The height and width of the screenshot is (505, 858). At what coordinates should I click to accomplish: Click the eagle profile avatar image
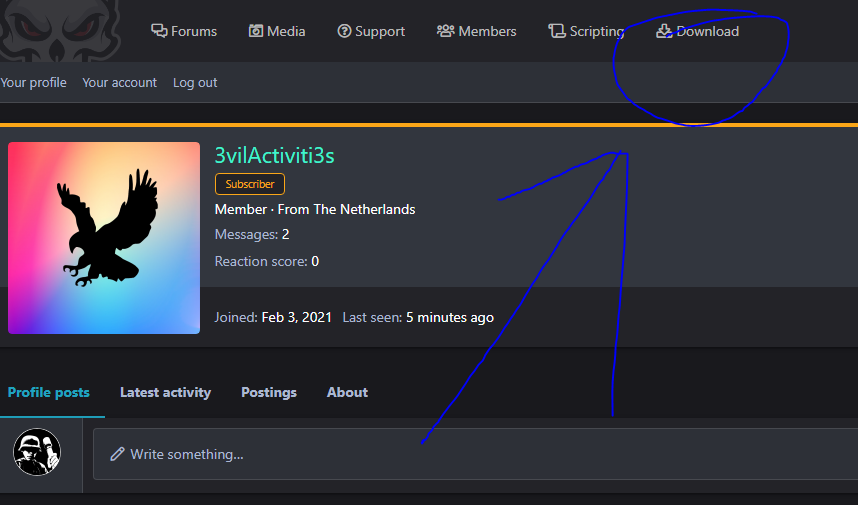104,238
